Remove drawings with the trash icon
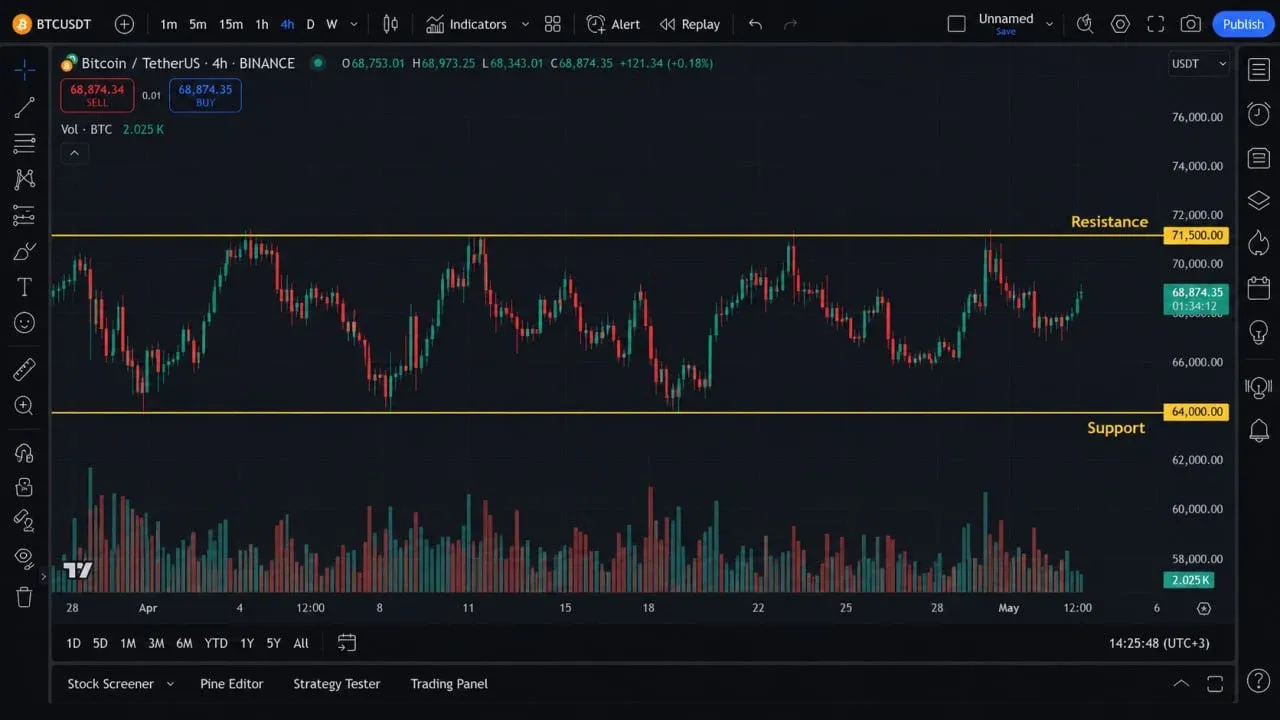1280x720 pixels. coord(24,597)
